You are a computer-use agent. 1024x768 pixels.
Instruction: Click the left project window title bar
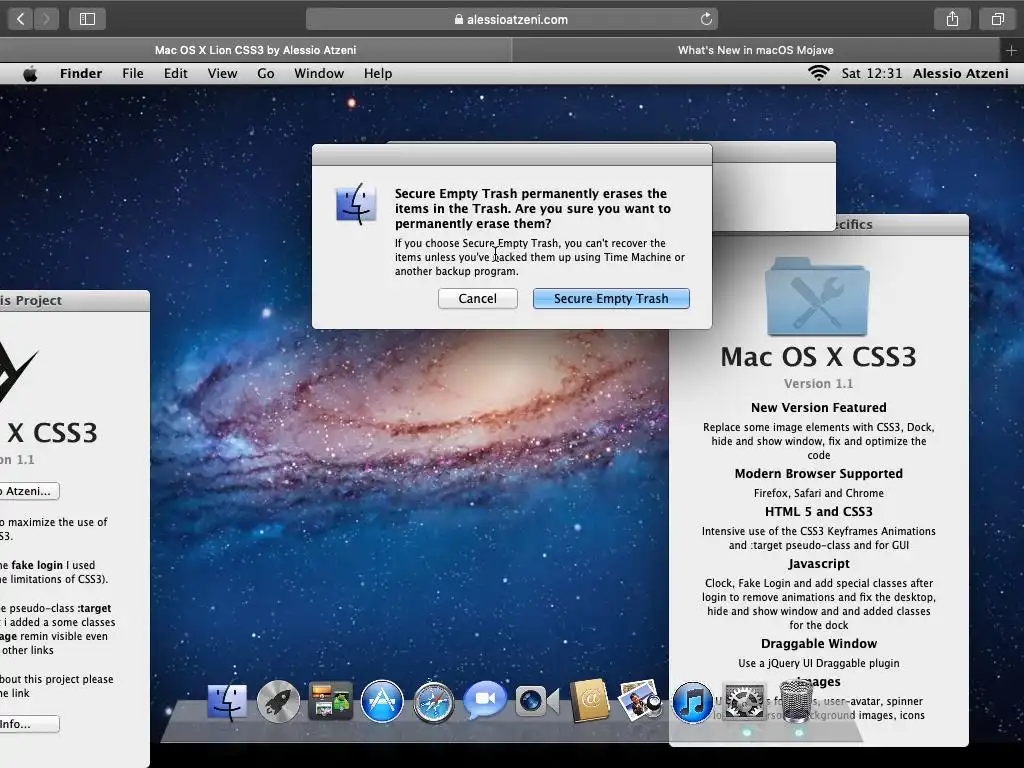[74, 300]
